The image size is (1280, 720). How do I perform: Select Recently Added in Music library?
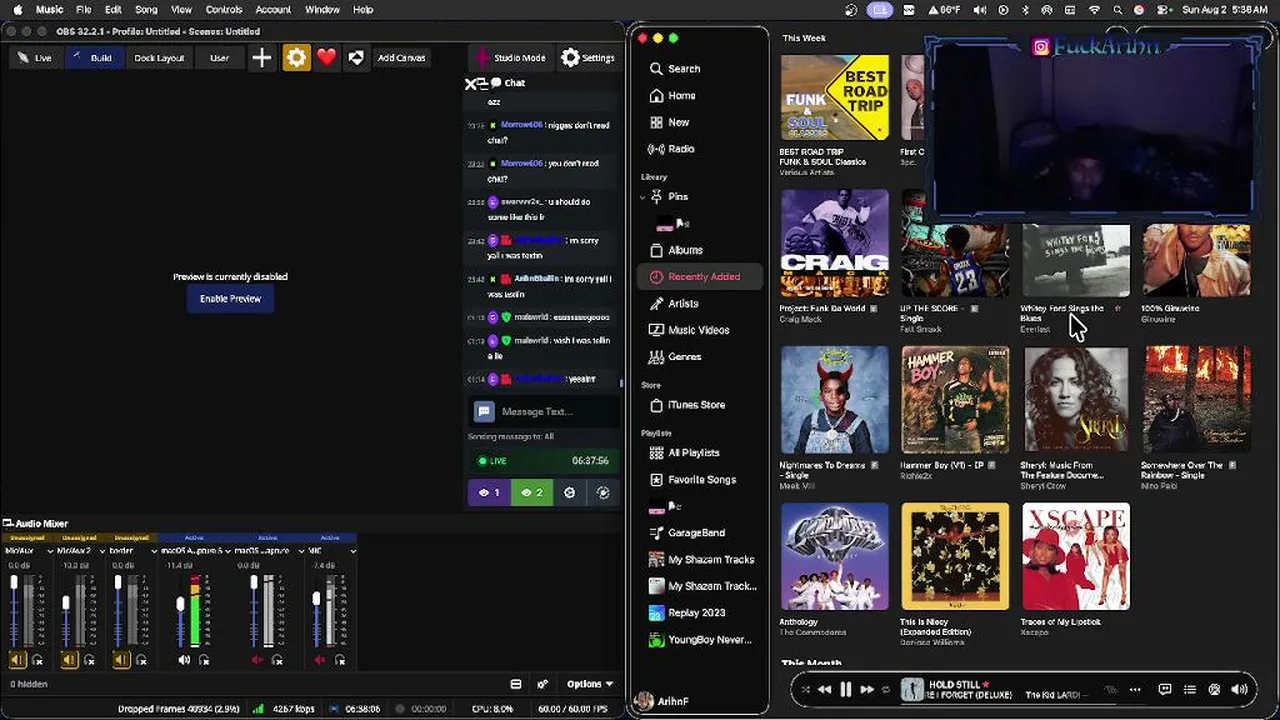tap(701, 277)
